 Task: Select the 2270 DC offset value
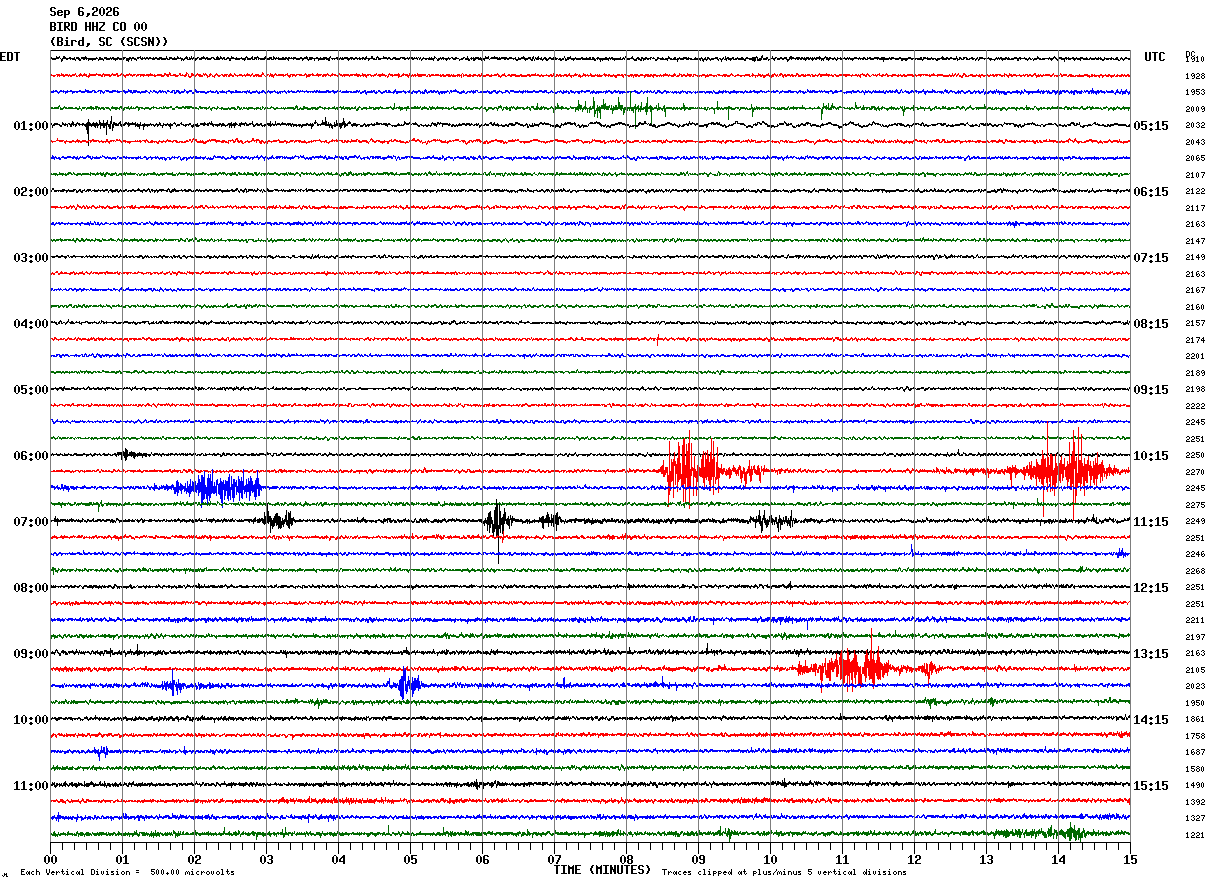(1195, 472)
